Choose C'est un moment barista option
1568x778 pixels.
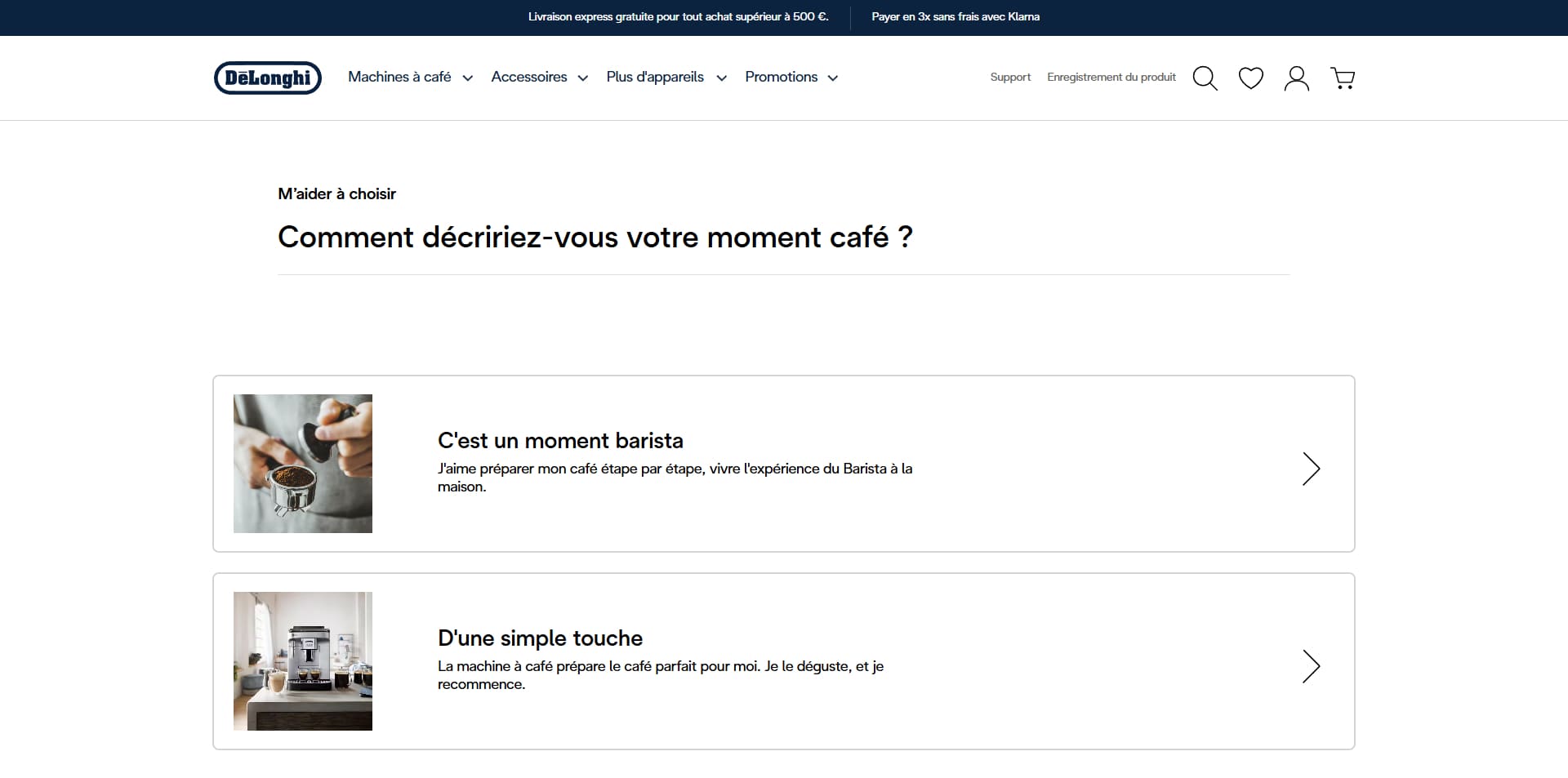(784, 464)
